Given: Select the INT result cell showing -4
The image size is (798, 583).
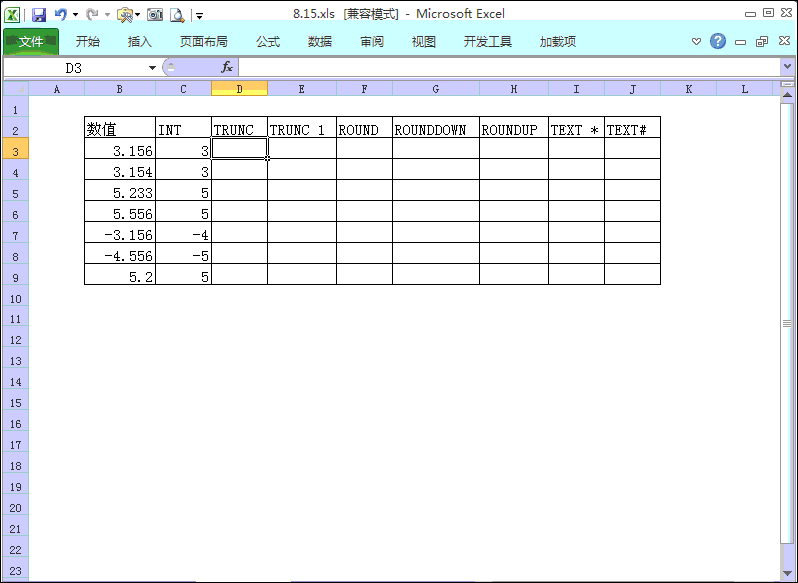Looking at the screenshot, I should point(183,232).
